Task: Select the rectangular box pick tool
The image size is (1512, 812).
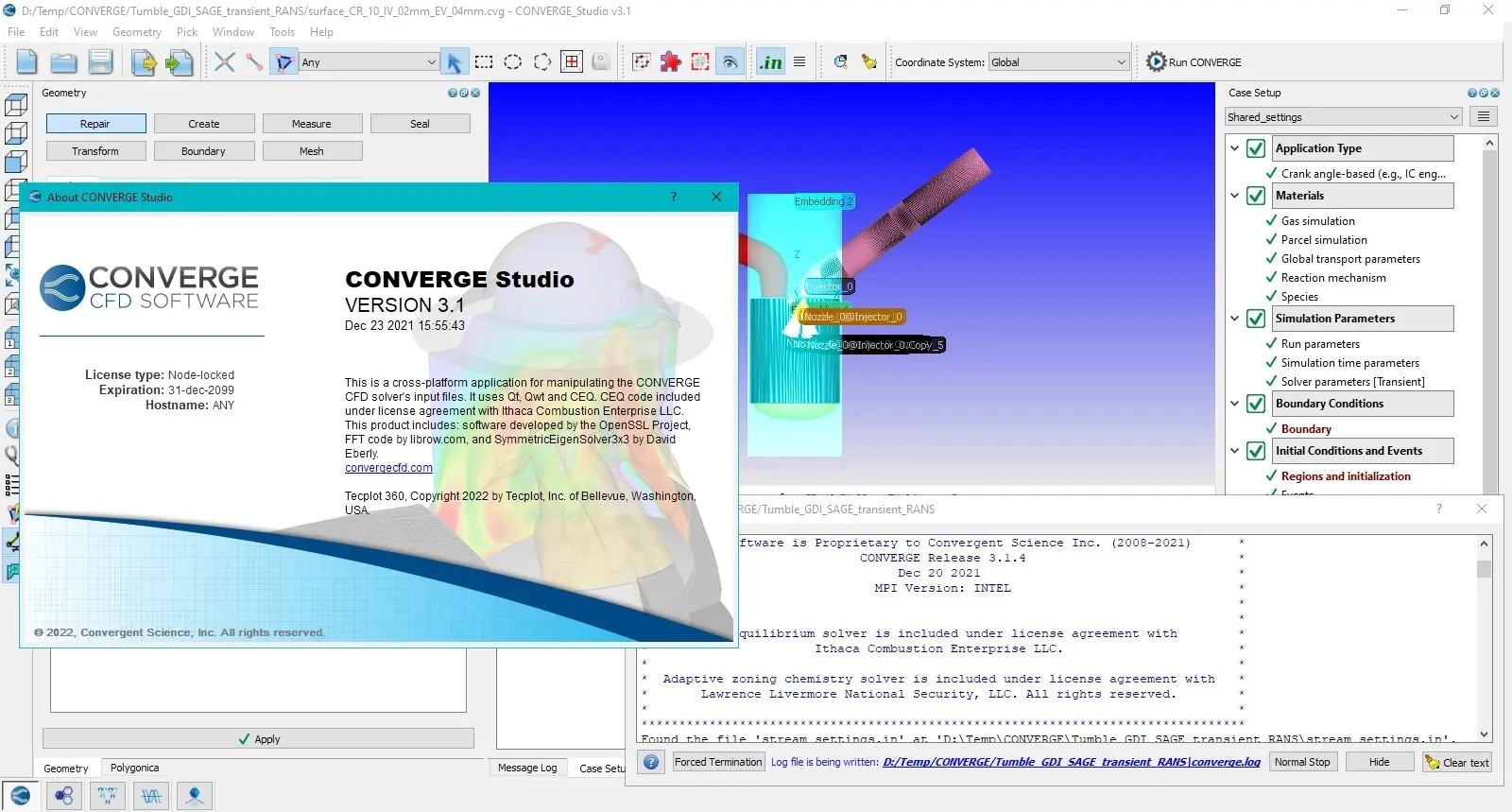Action: click(484, 62)
